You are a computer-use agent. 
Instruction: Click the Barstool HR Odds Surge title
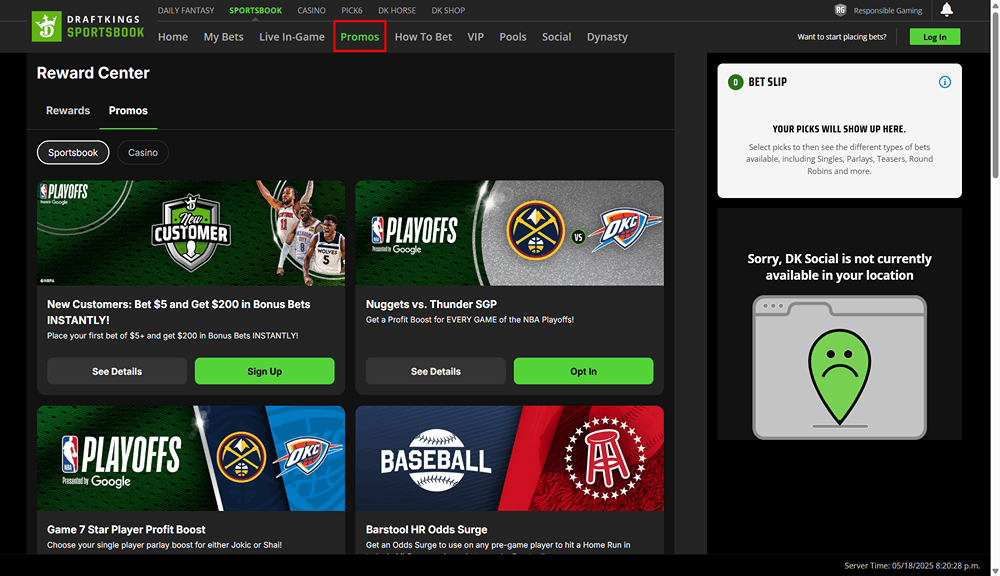[x=427, y=529]
